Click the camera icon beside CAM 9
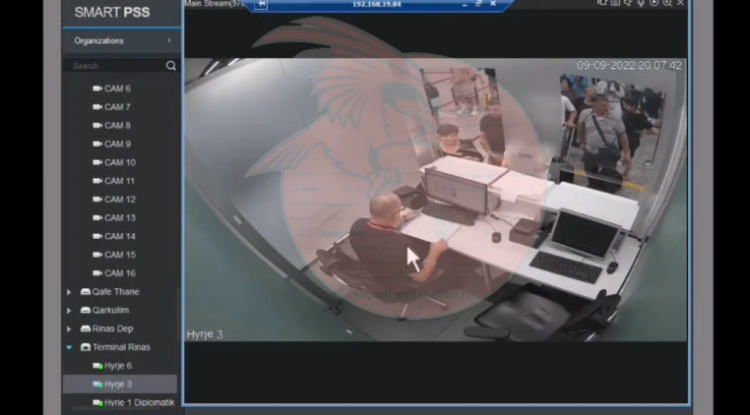 98,144
